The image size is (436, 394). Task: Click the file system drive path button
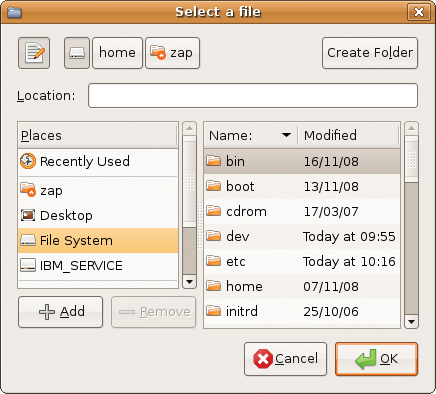[77, 53]
